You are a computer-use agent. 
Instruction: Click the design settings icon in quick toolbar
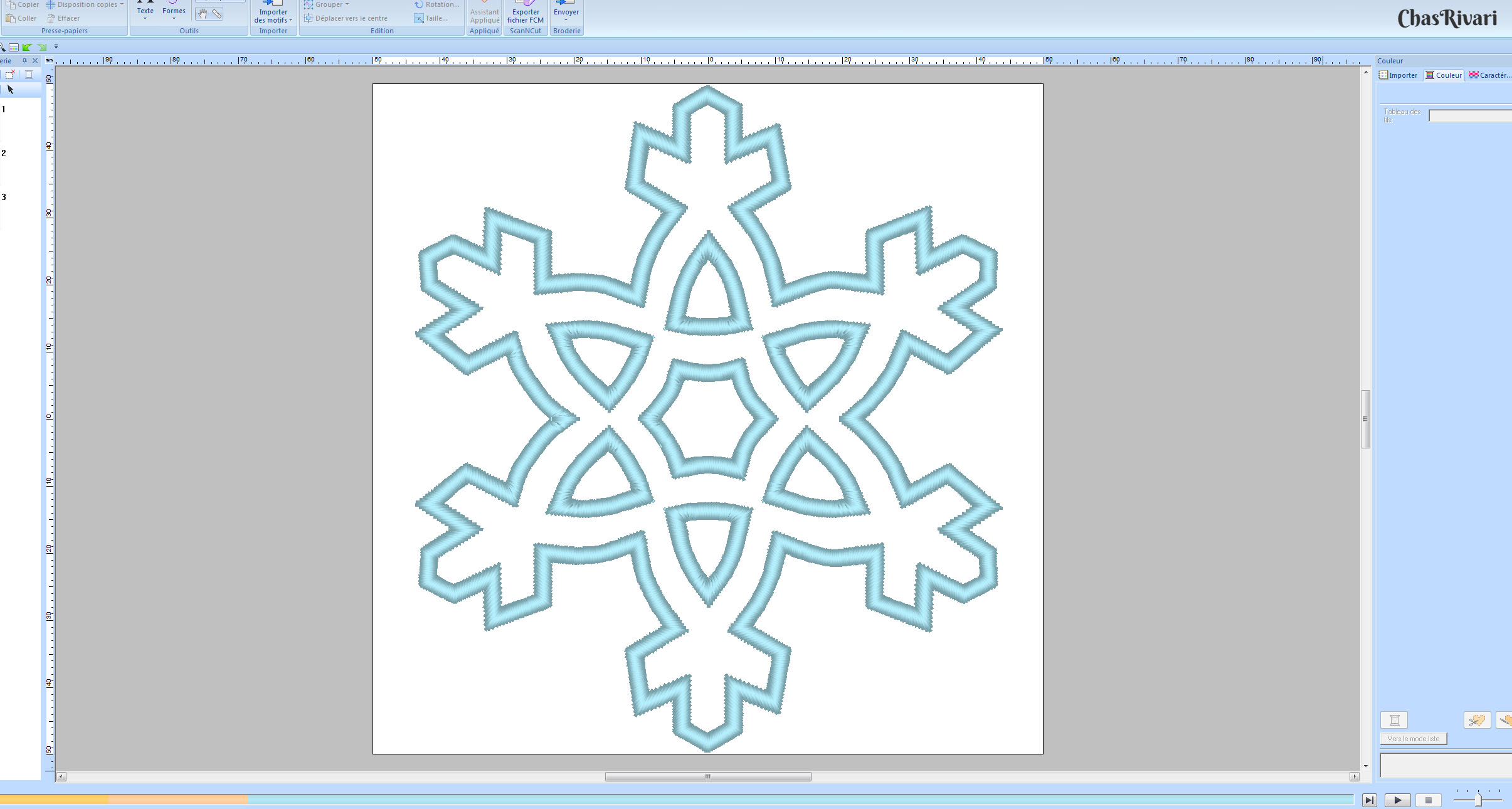click(13, 47)
